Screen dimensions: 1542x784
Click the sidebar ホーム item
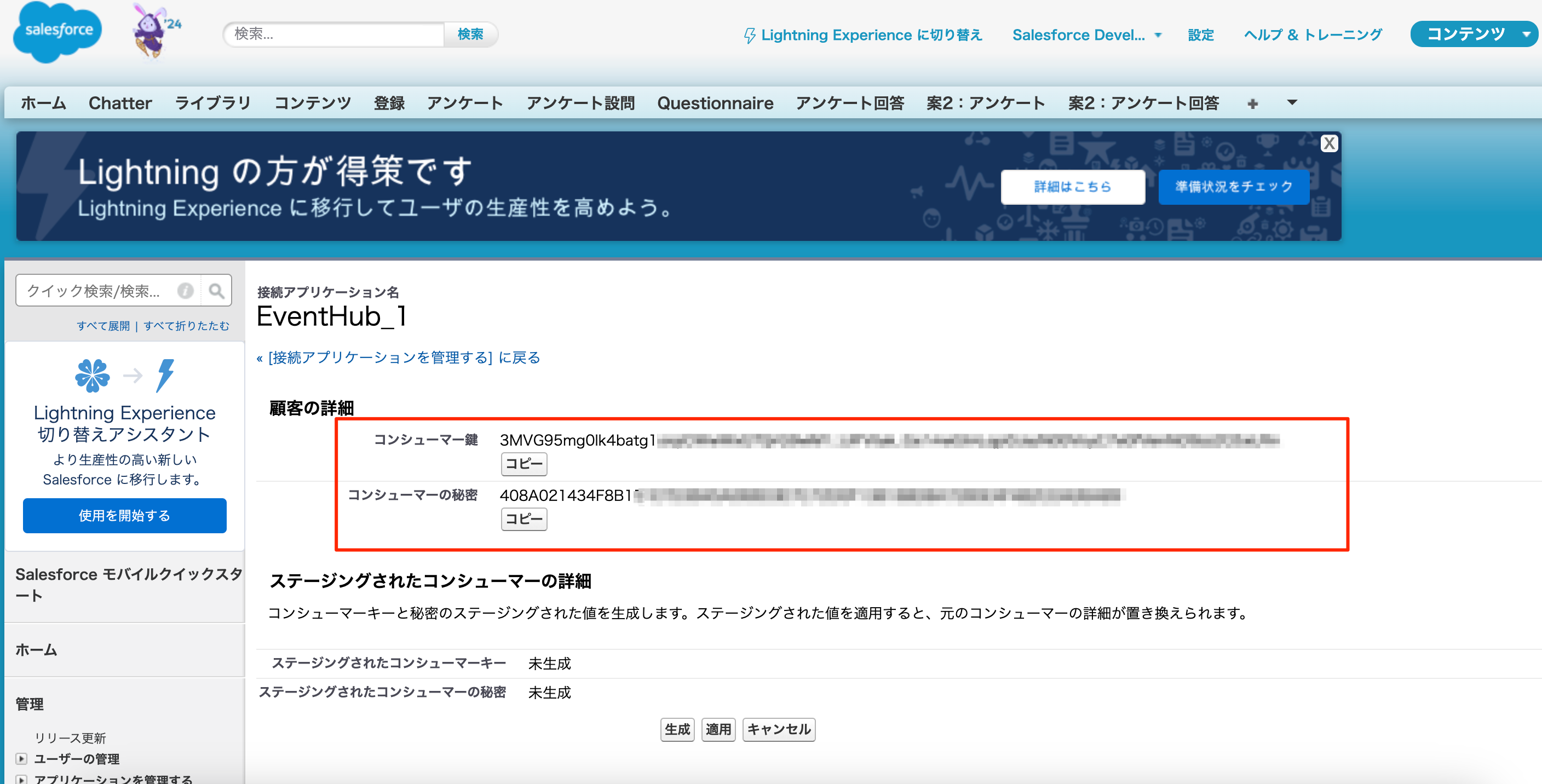tap(36, 650)
